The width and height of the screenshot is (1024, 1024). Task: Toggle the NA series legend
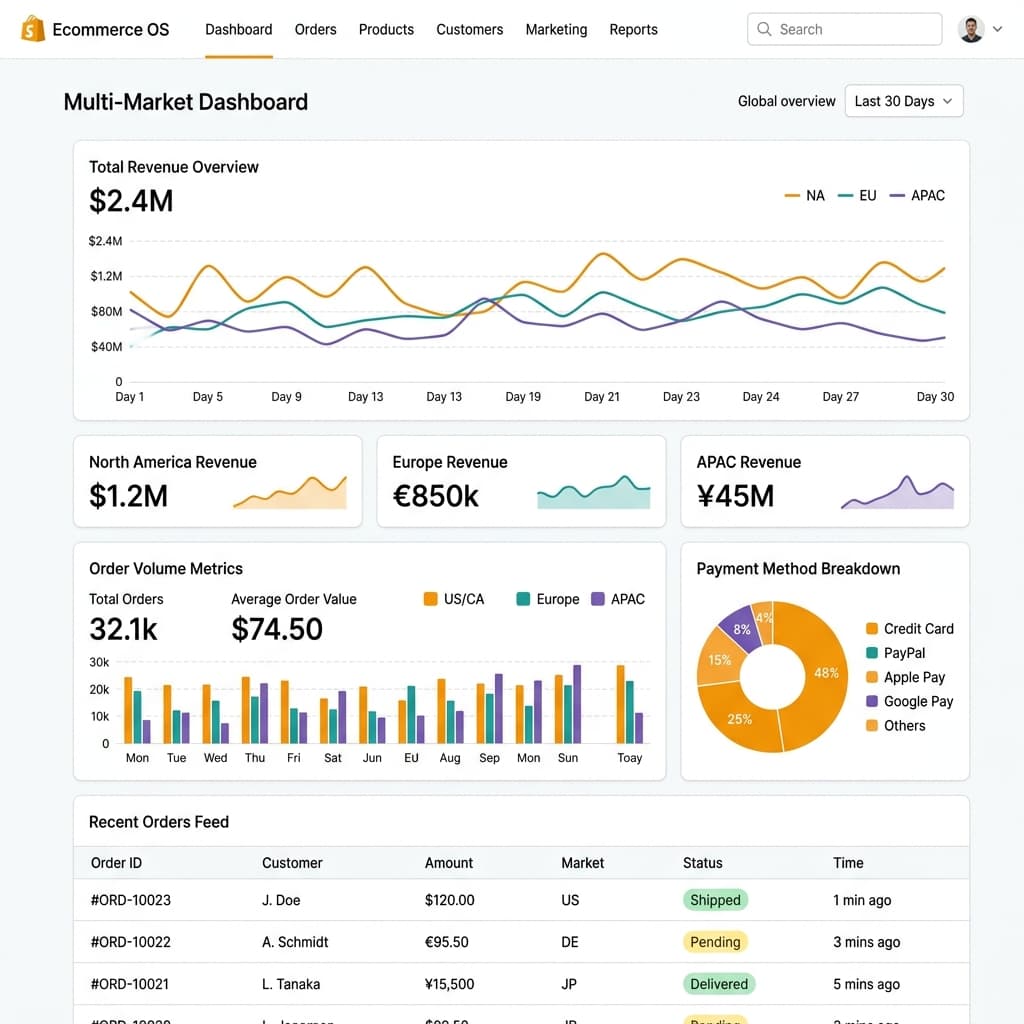tap(805, 195)
